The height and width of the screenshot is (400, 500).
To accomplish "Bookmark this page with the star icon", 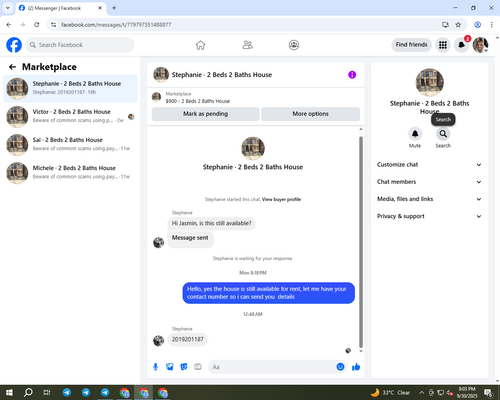I will (458, 25).
